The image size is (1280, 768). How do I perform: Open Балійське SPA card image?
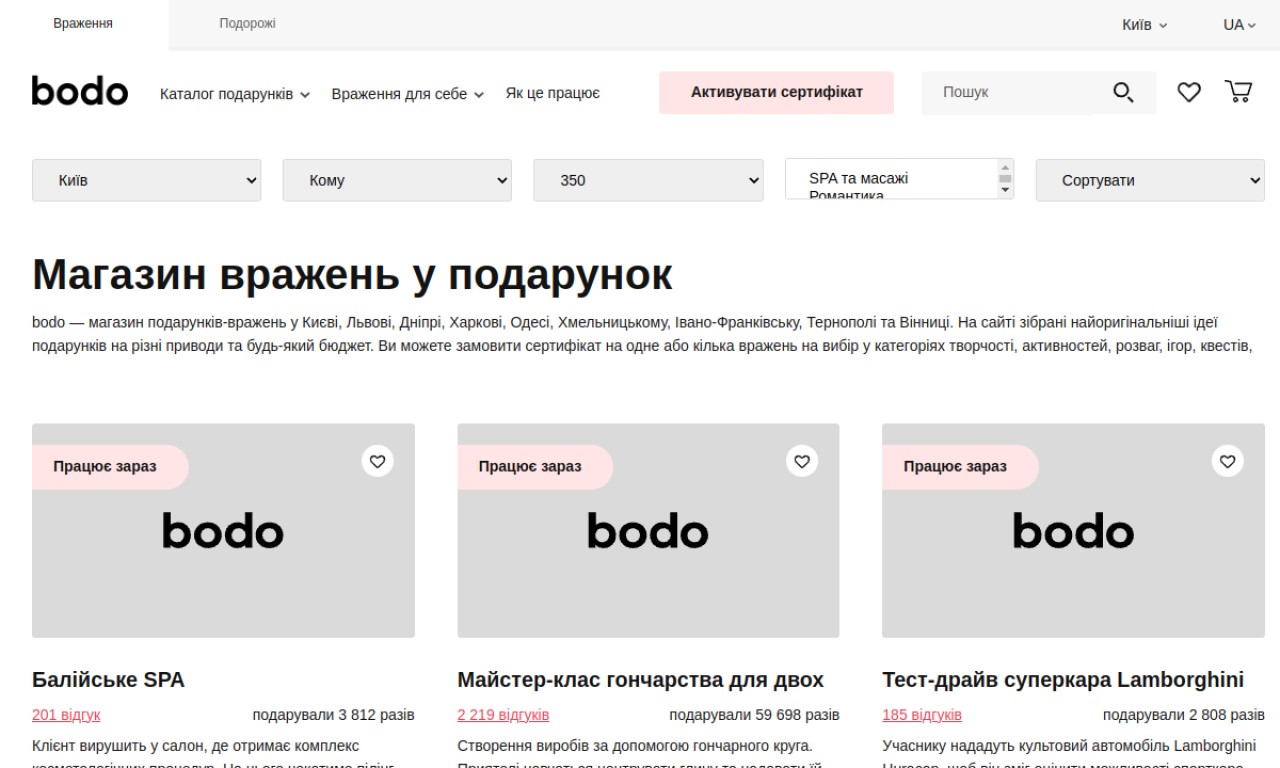click(x=223, y=531)
